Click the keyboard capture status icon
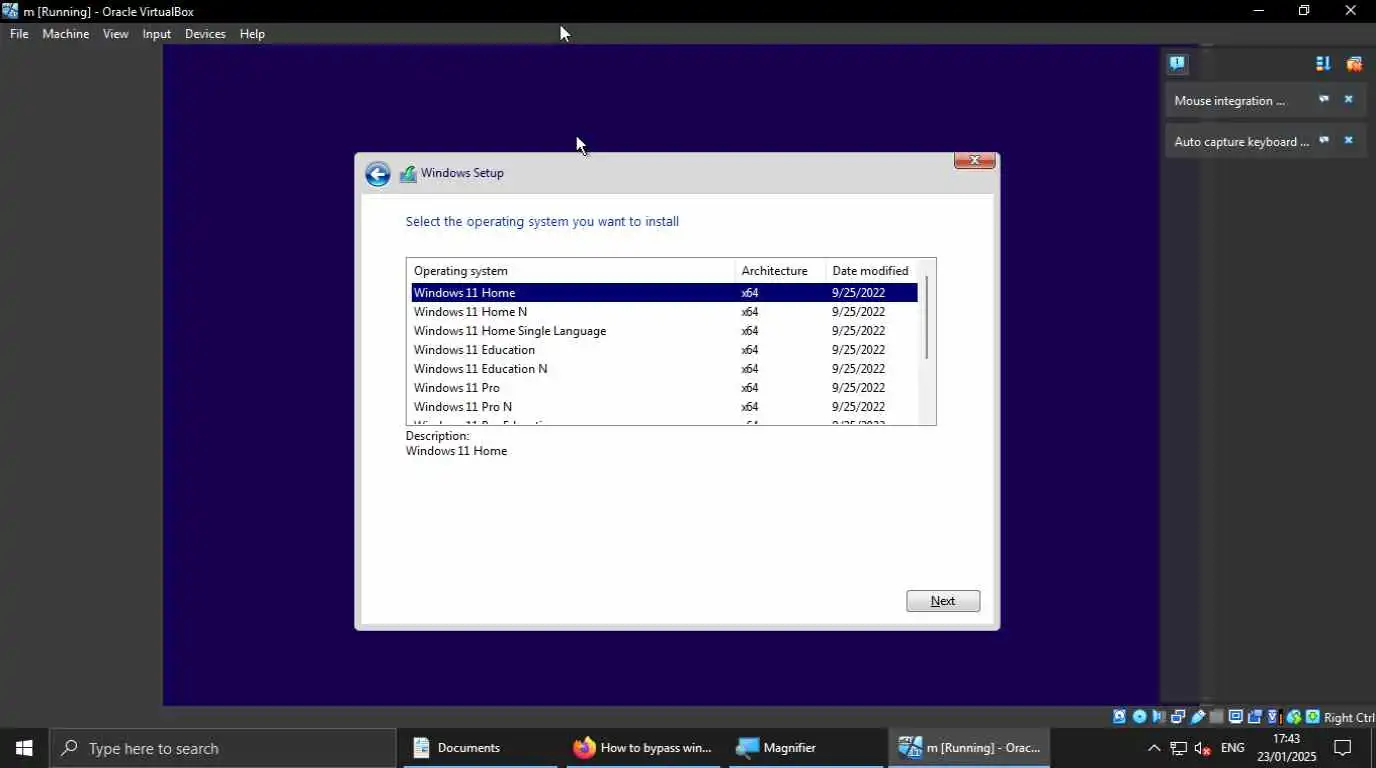The width and height of the screenshot is (1376, 768). (1312, 716)
